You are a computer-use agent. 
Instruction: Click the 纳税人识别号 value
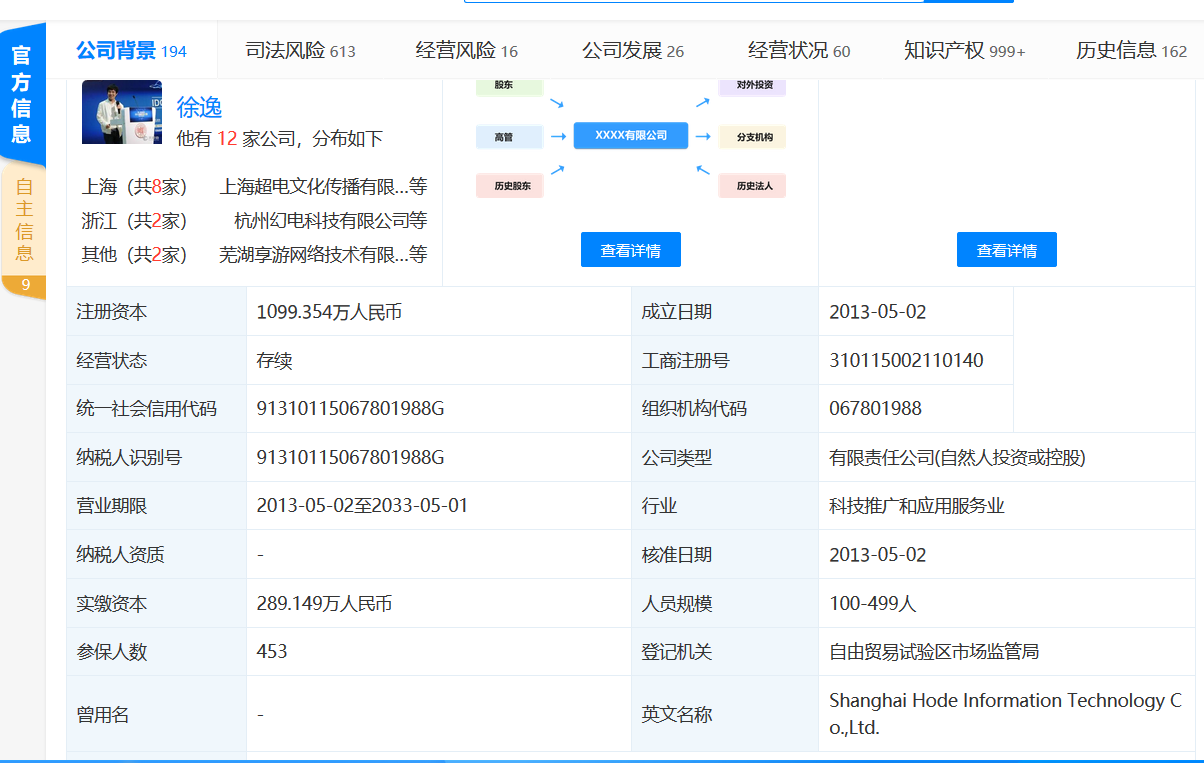[350, 457]
